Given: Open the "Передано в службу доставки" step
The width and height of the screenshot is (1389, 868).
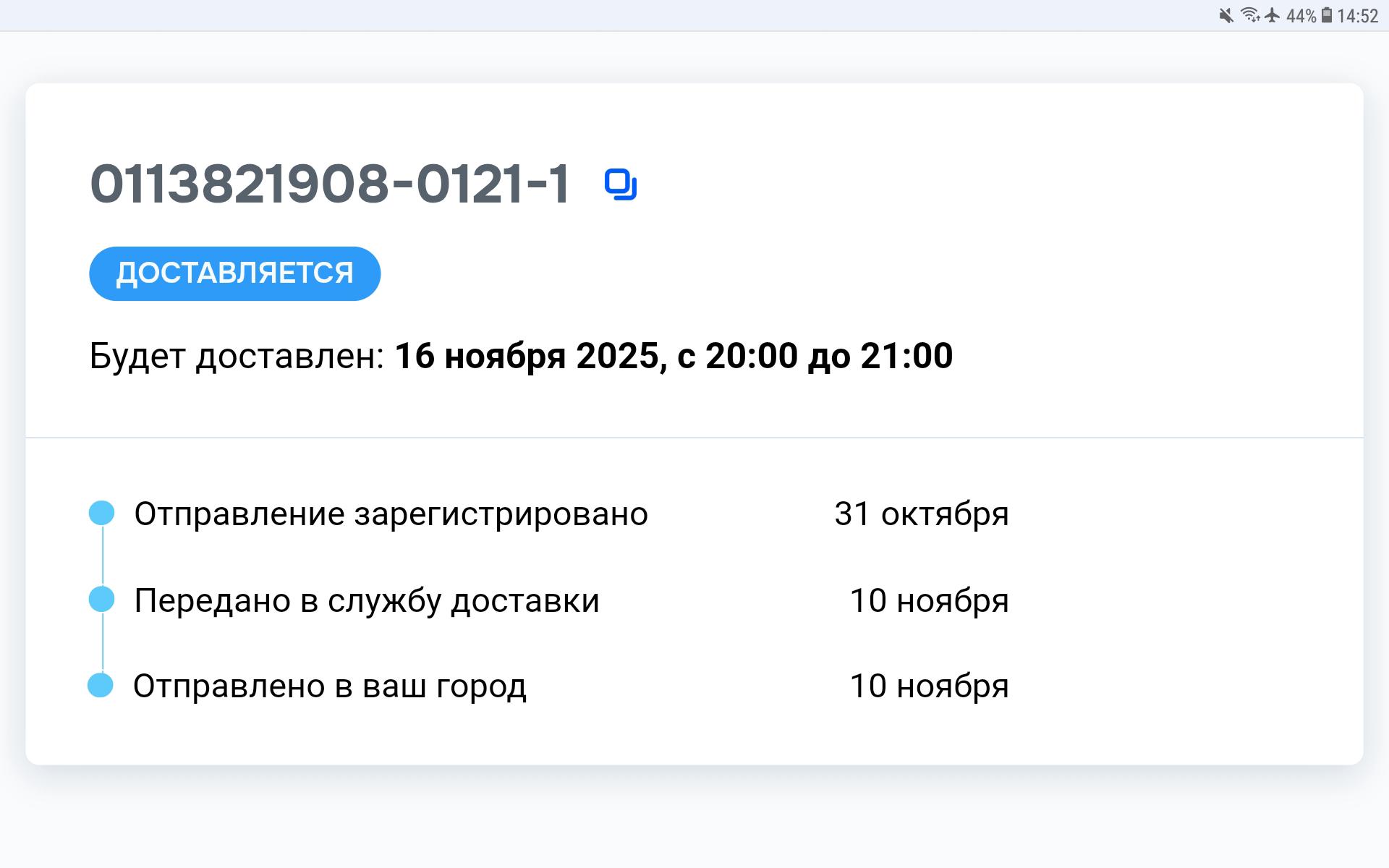Looking at the screenshot, I should (367, 601).
